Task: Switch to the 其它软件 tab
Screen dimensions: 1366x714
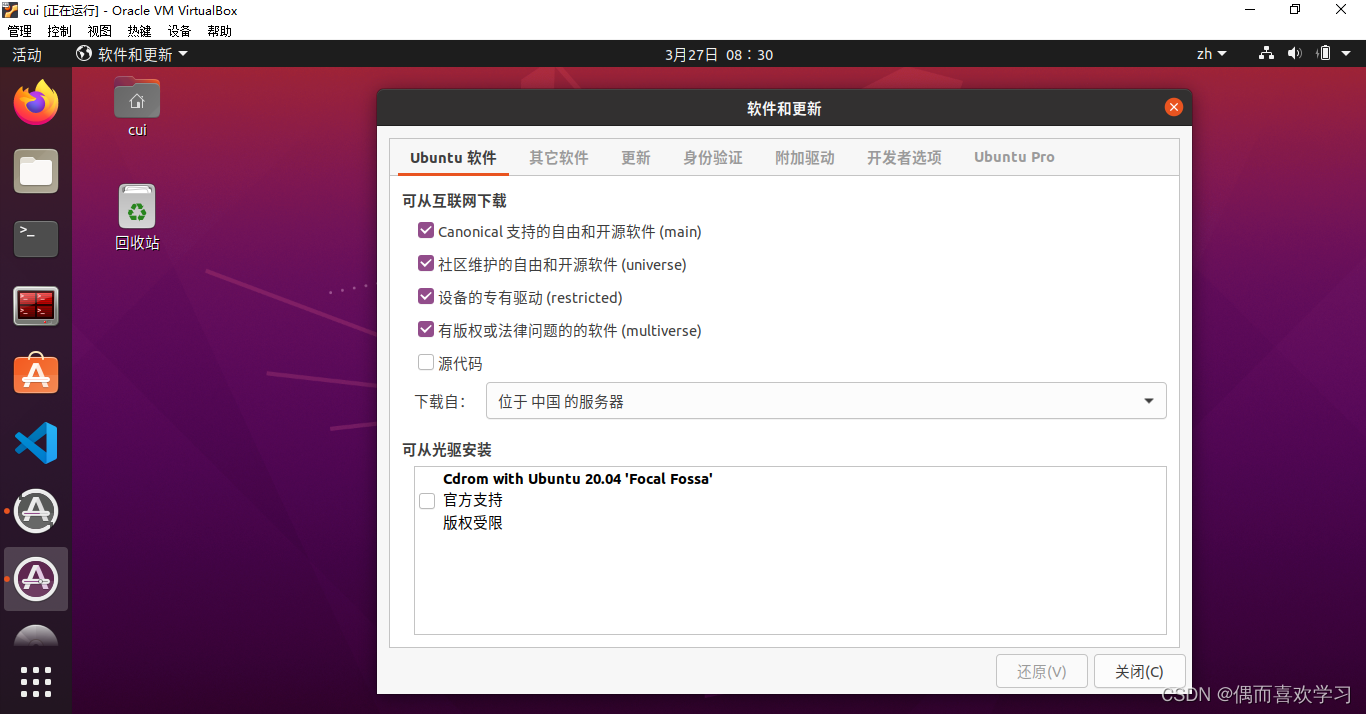Action: tap(559, 157)
